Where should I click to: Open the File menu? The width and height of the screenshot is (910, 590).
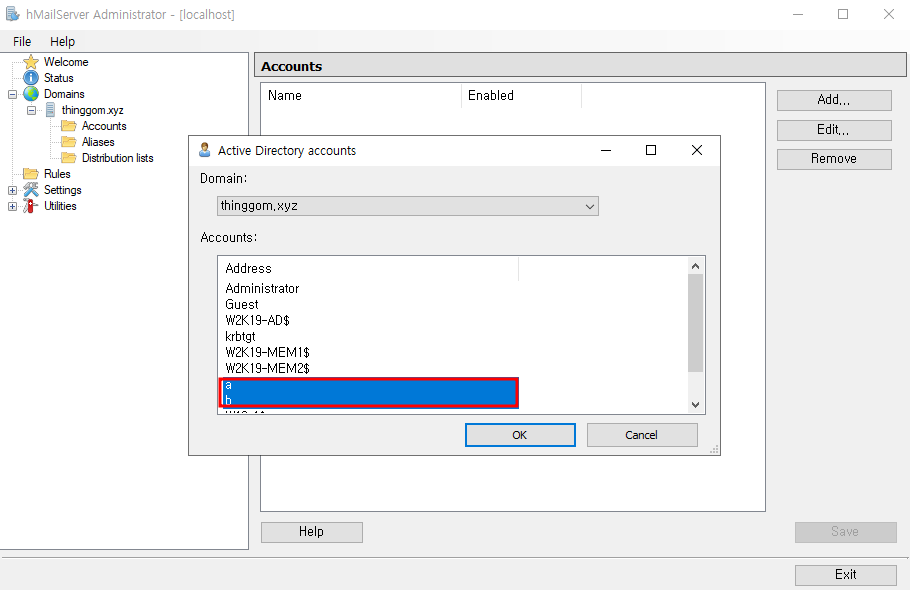click(22, 41)
